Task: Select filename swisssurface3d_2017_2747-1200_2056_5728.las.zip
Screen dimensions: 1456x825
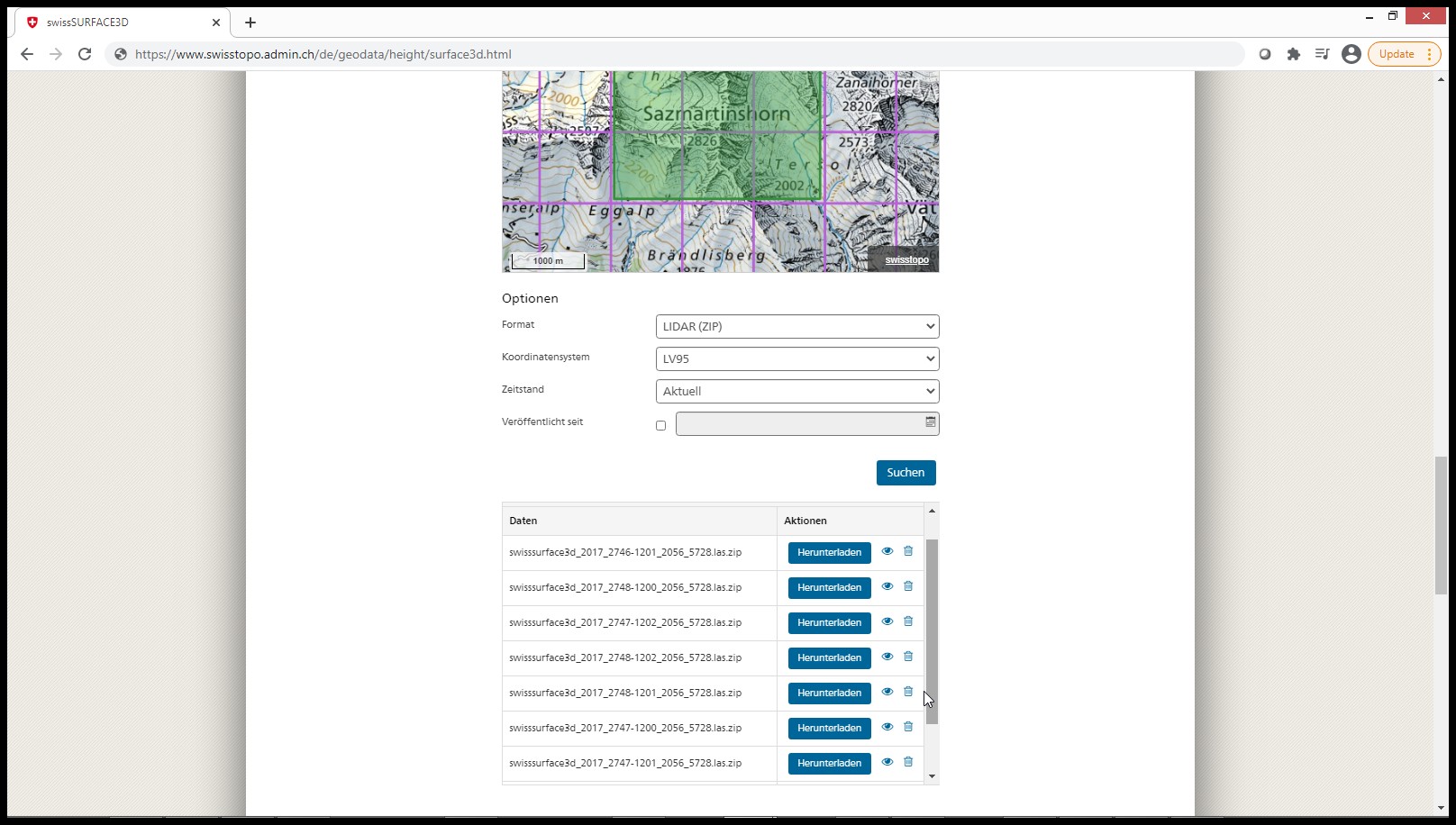Action: point(625,728)
